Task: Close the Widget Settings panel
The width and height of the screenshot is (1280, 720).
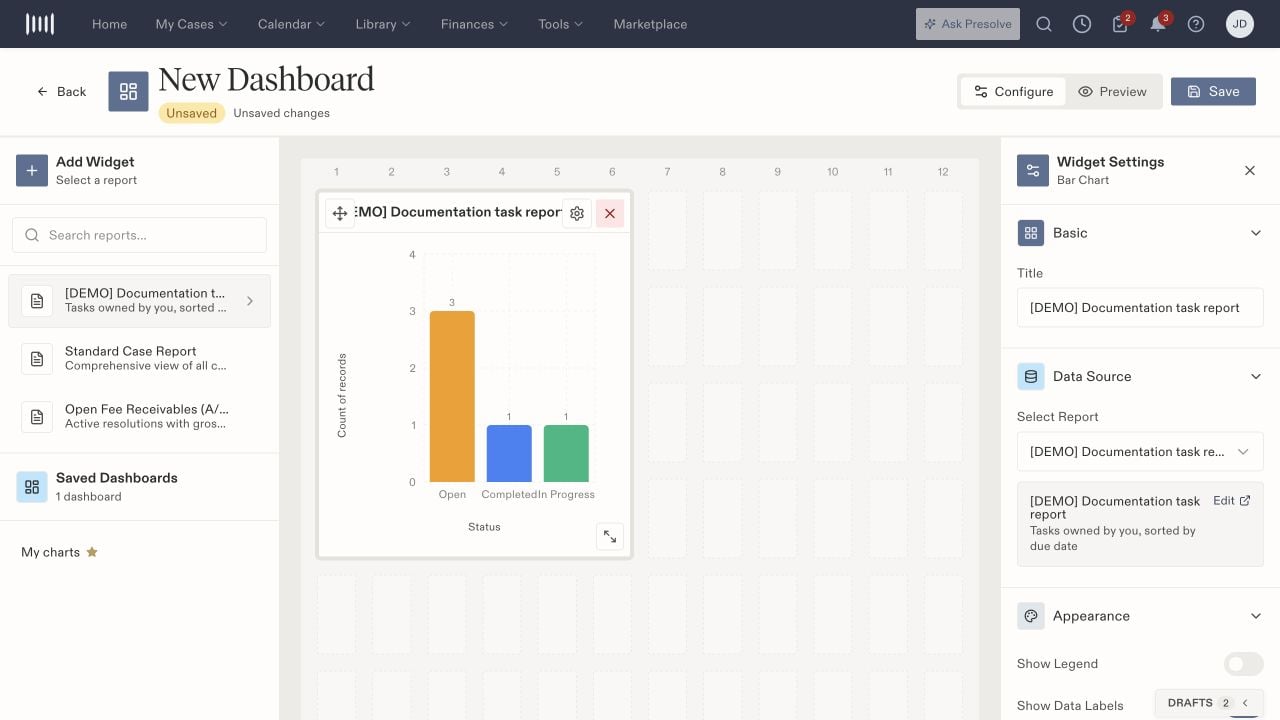Action: point(1250,170)
